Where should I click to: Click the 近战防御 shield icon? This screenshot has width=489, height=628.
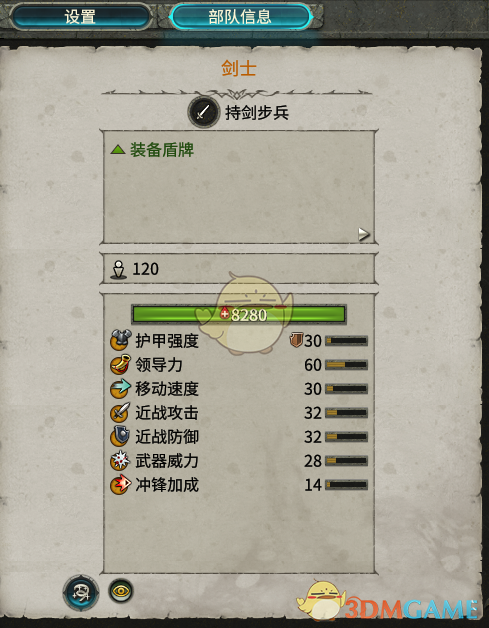pyautogui.click(x=121, y=437)
